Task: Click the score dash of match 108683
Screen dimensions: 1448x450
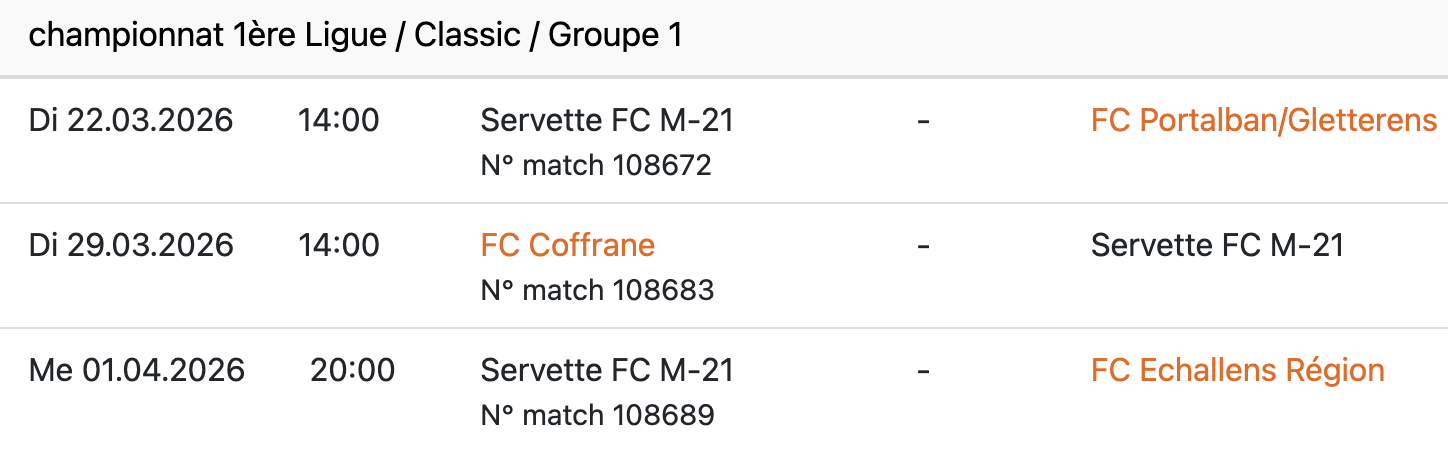Action: pyautogui.click(x=923, y=245)
